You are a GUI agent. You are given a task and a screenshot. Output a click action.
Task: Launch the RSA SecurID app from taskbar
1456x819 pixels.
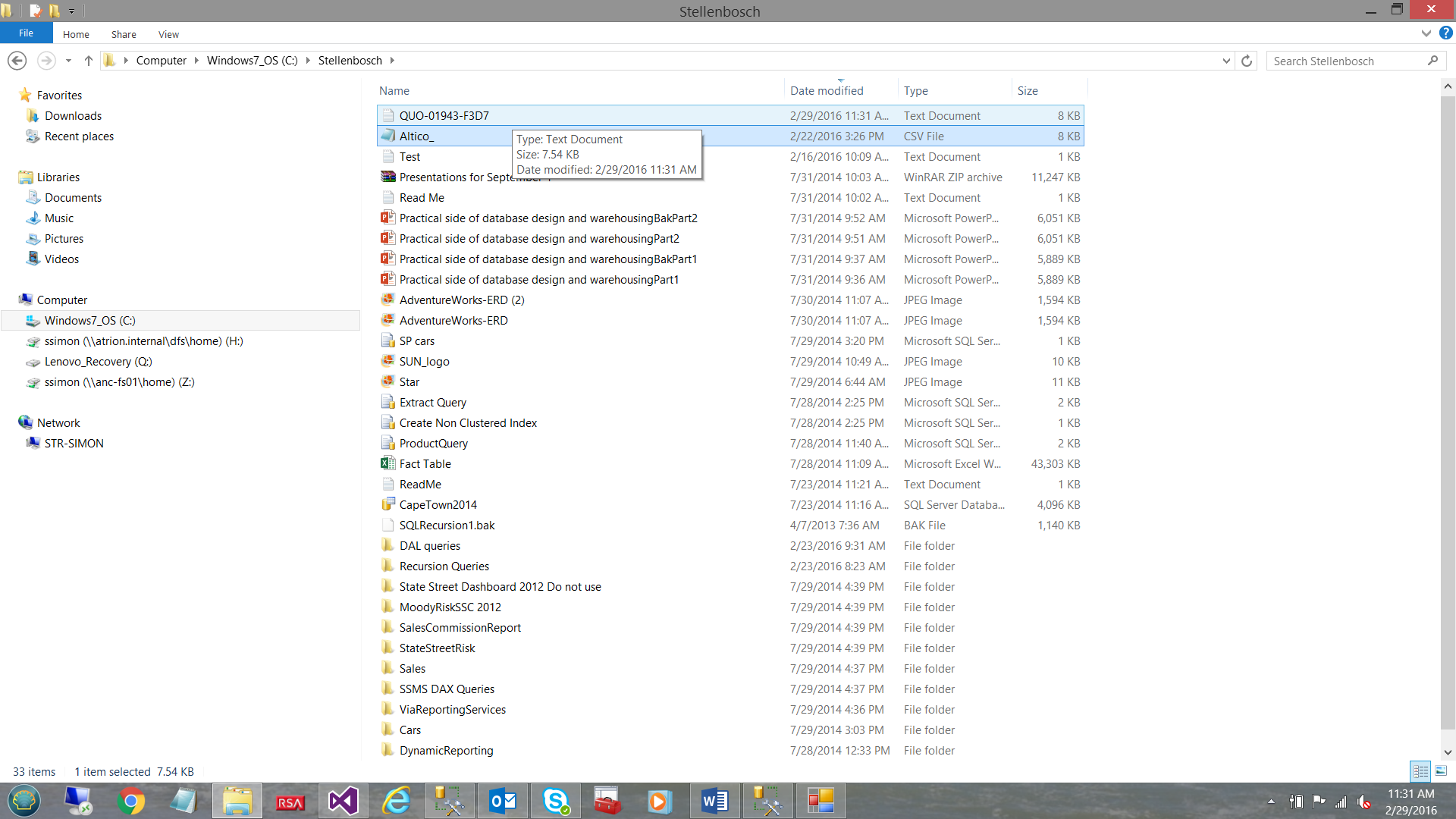[290, 800]
